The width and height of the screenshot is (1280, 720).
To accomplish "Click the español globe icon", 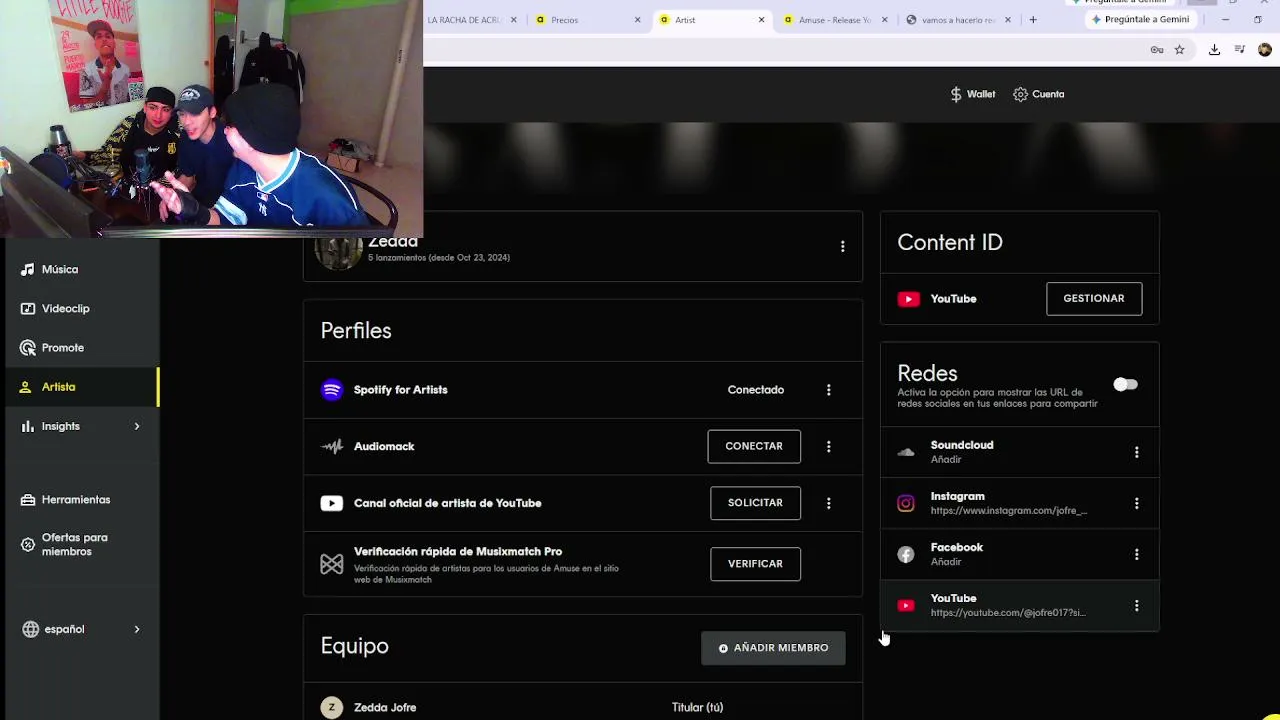I will [x=30, y=629].
